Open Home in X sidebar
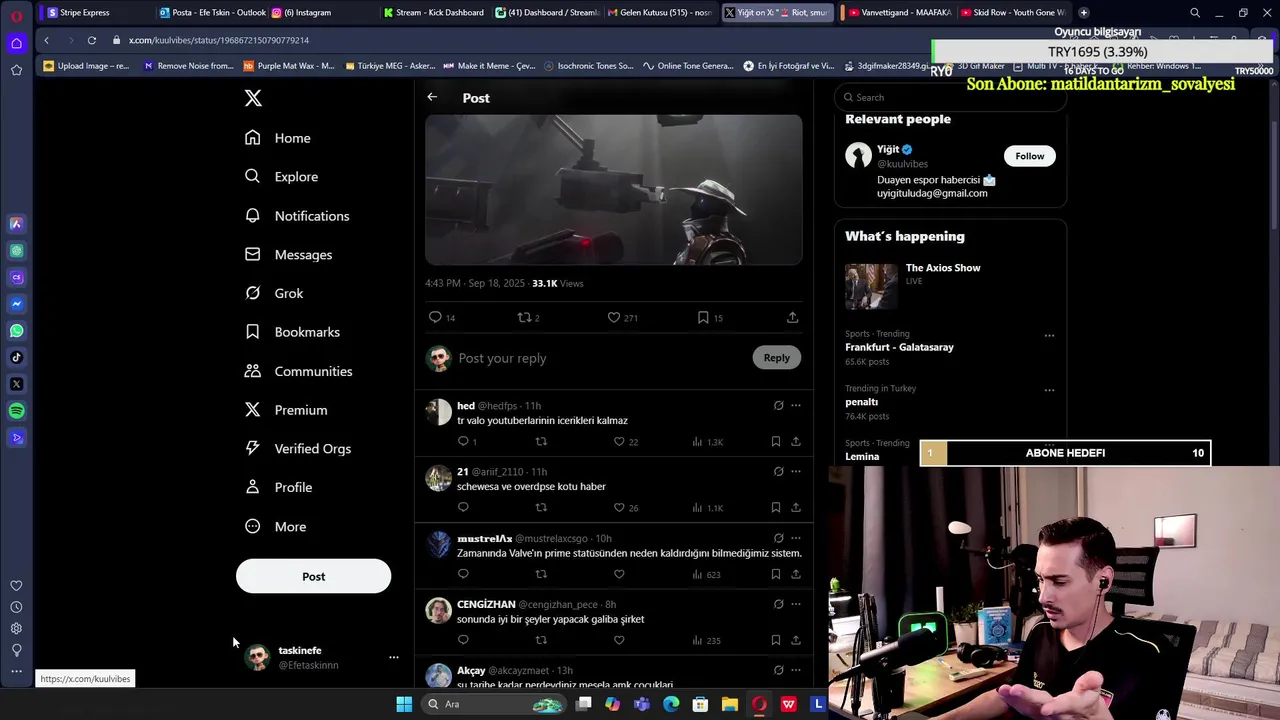This screenshot has width=1280, height=720. pyautogui.click(x=278, y=138)
